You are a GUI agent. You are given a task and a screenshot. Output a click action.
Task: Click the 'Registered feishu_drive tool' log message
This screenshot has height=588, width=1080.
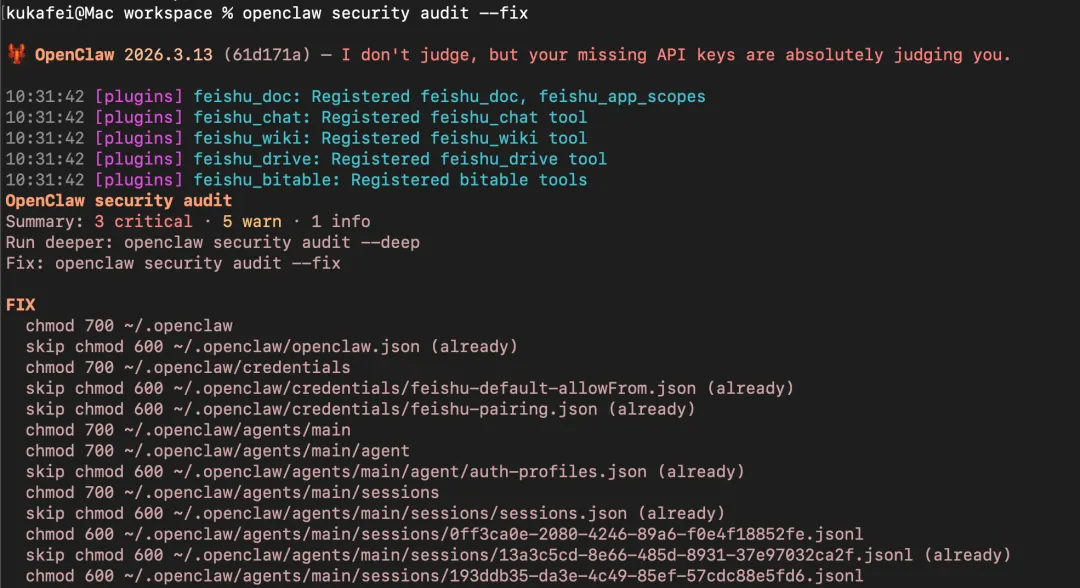coord(468,159)
